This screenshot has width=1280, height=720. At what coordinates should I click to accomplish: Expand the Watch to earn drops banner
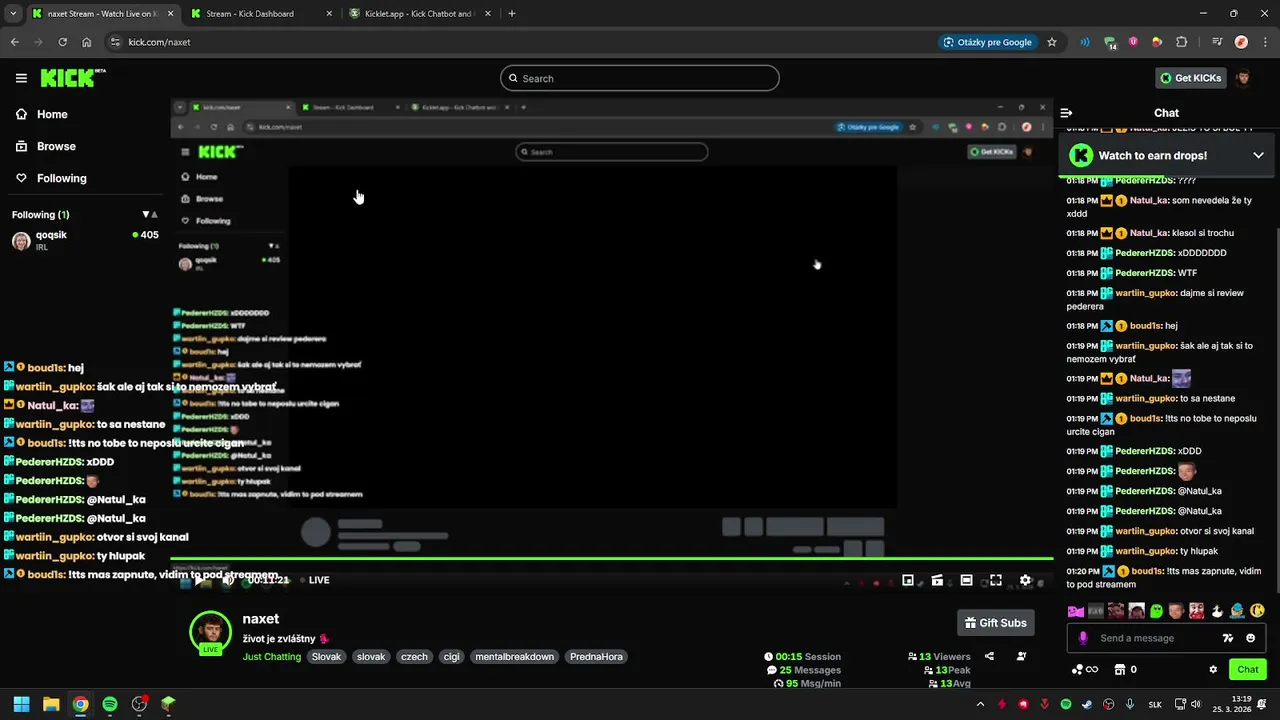point(1258,156)
